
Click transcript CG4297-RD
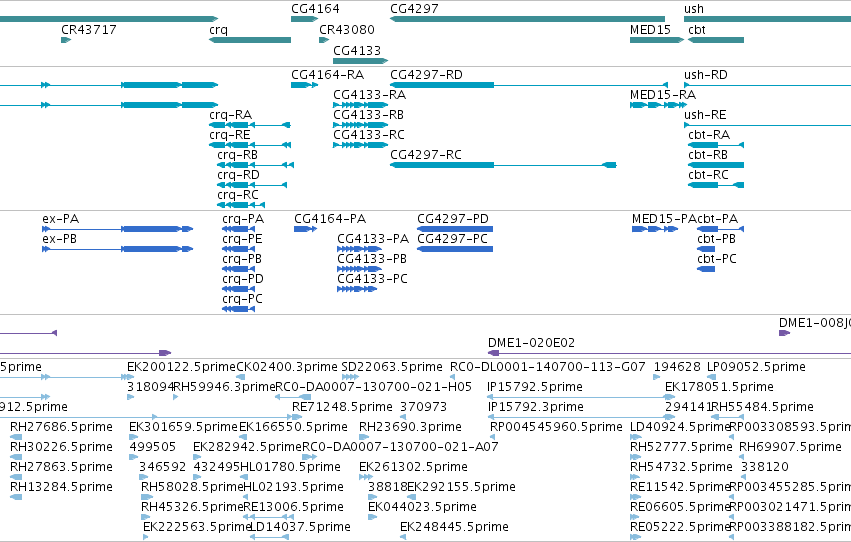529,85
